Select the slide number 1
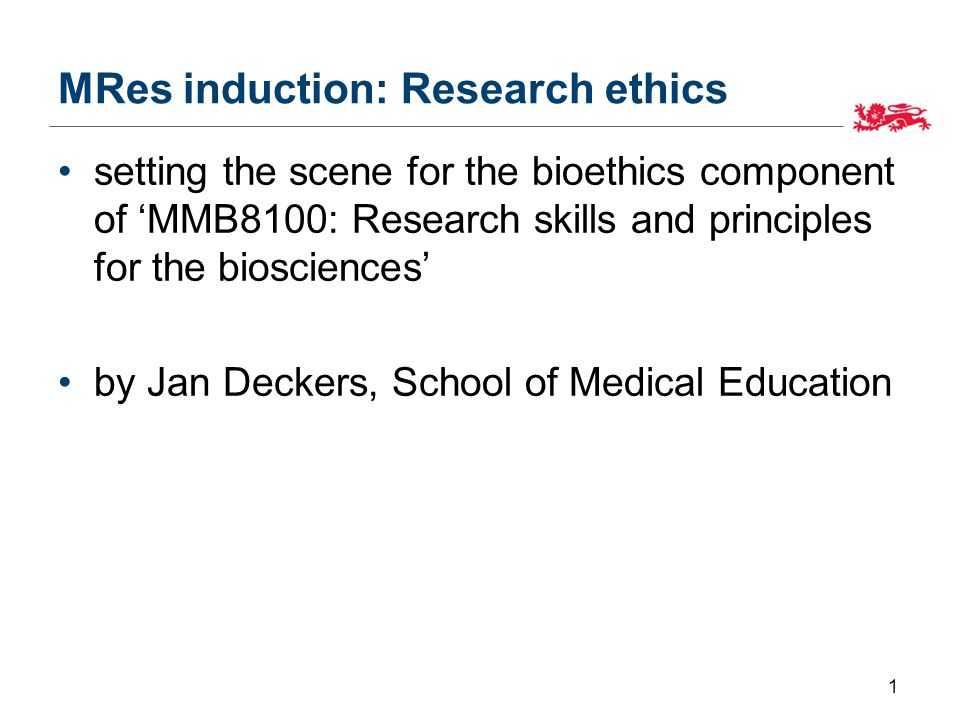Viewport: 960px width, 720px height. pyautogui.click(x=893, y=686)
